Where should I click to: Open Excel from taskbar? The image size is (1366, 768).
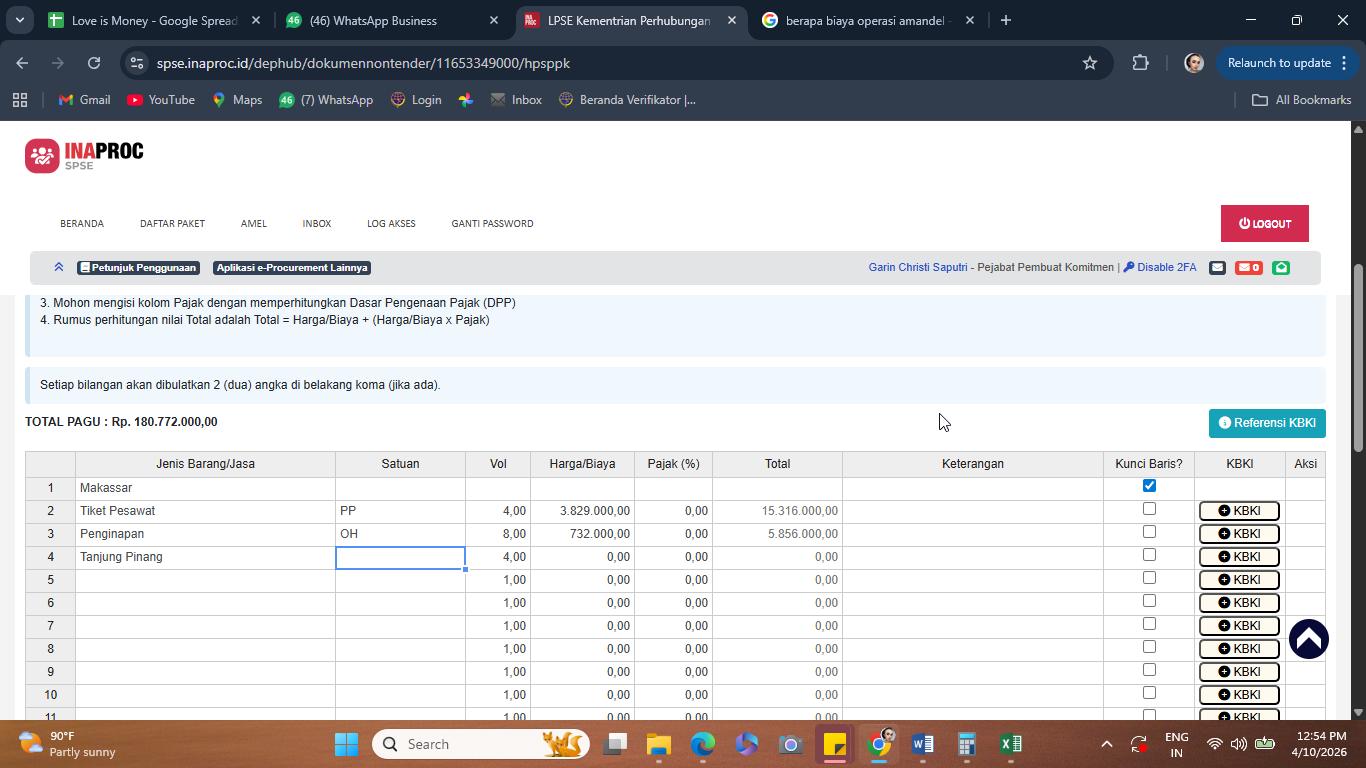click(1011, 744)
